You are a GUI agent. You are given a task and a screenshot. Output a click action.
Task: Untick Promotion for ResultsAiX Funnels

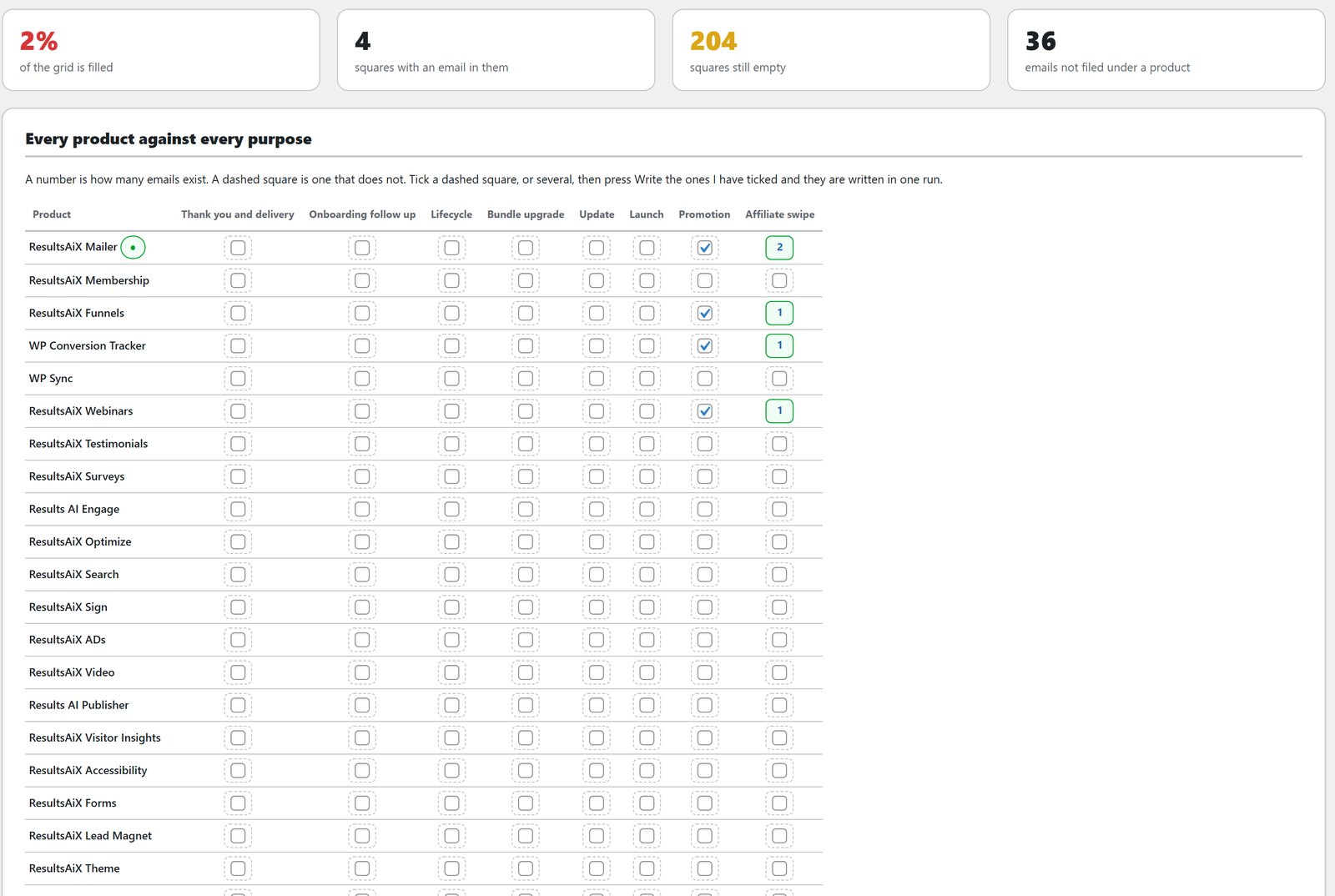click(x=705, y=313)
